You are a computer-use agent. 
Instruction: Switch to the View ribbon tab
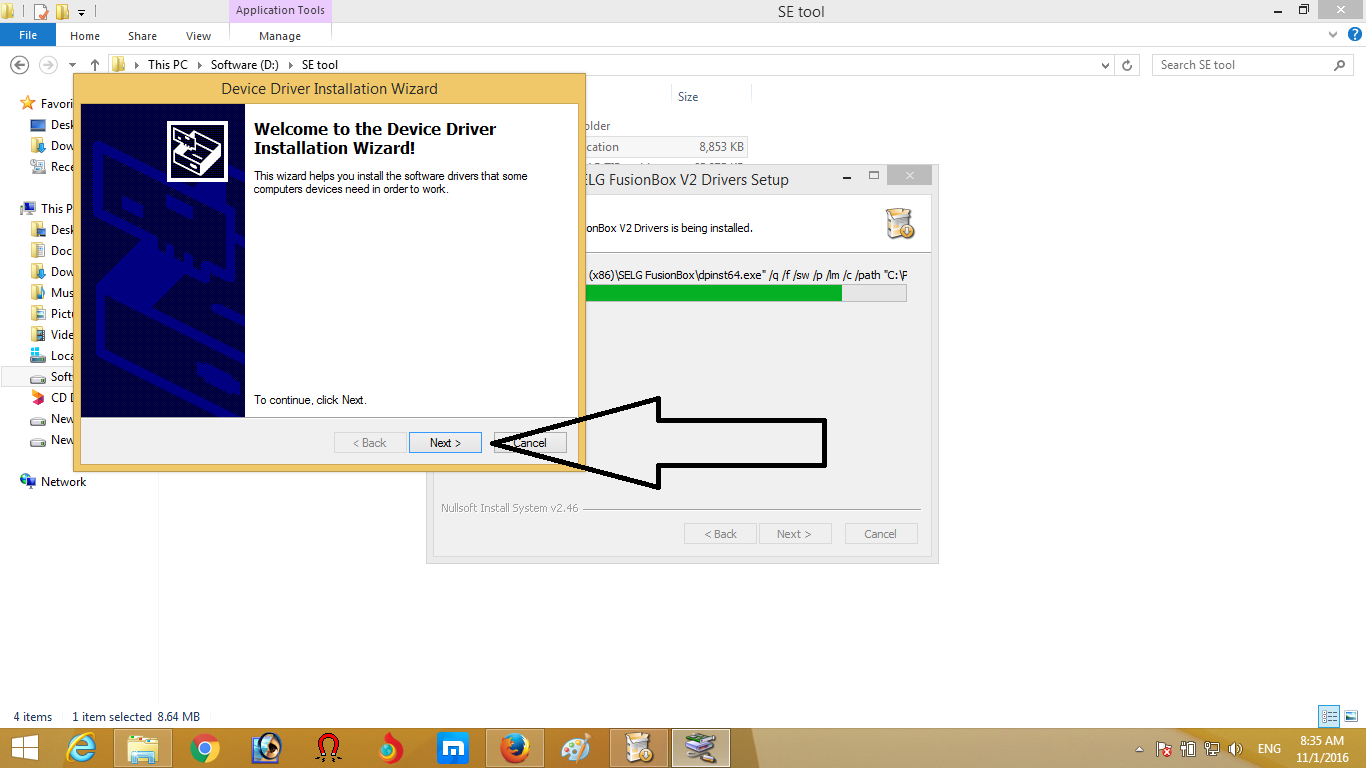(198, 35)
